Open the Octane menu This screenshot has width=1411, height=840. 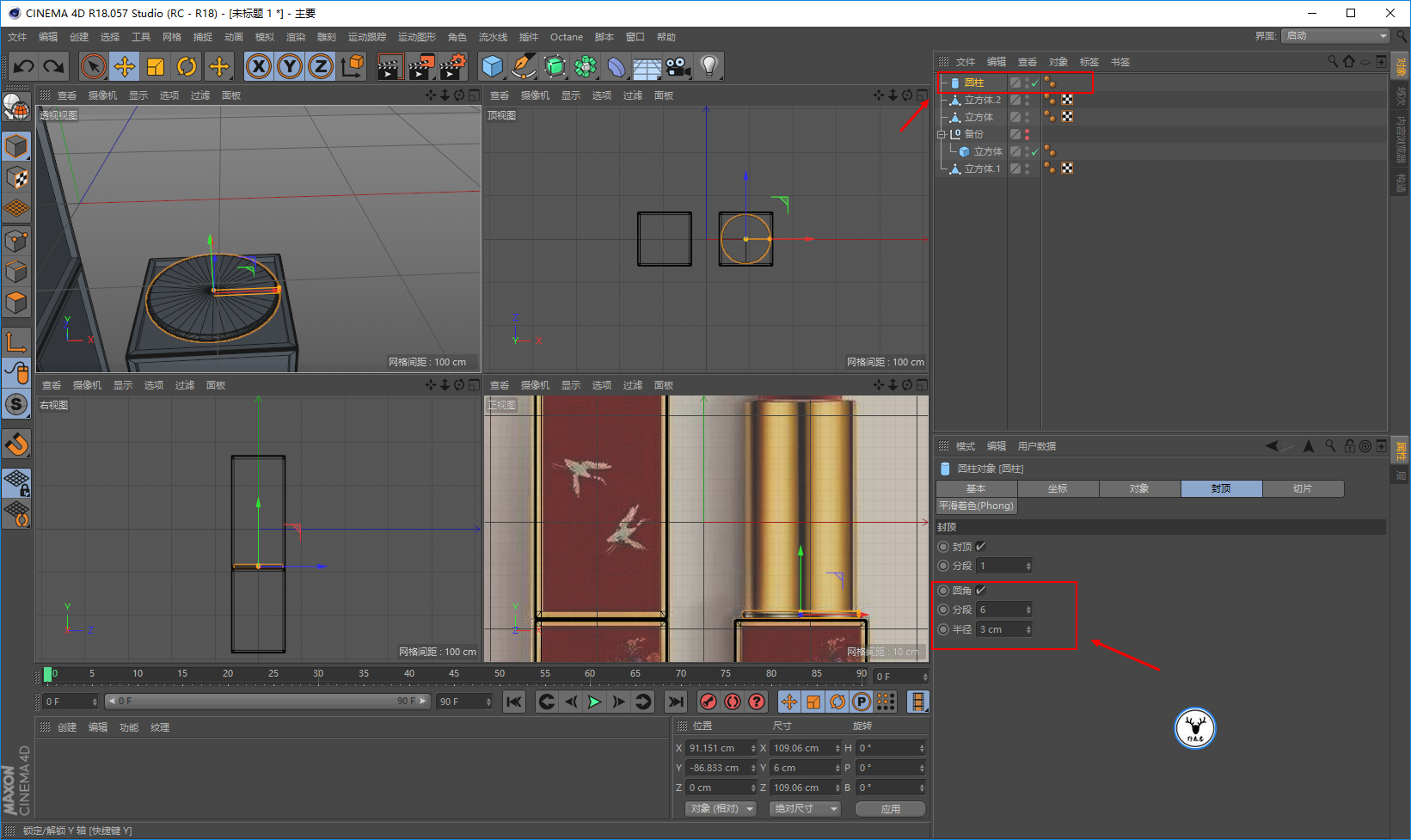tap(567, 37)
